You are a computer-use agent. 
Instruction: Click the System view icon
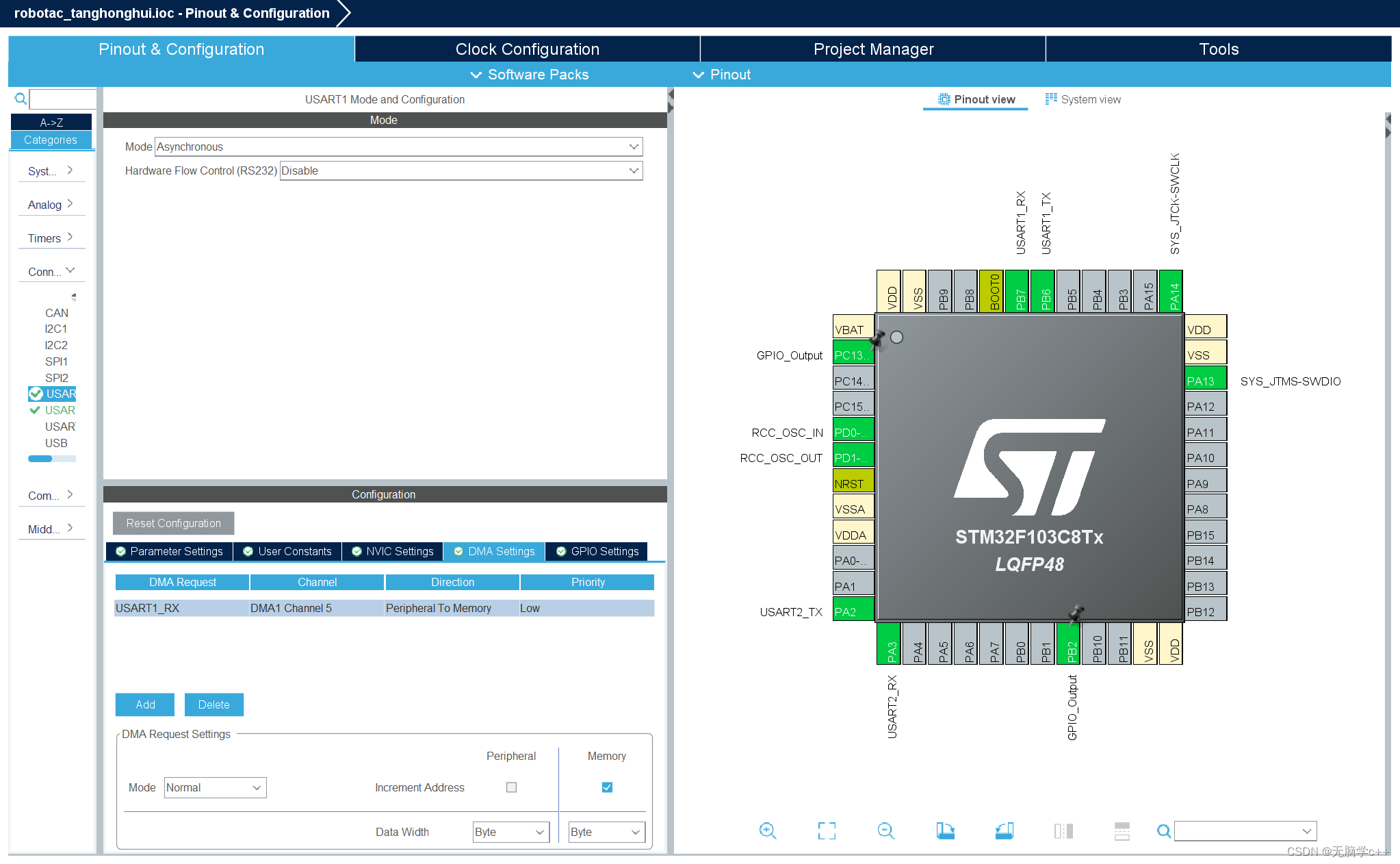pyautogui.click(x=1051, y=99)
